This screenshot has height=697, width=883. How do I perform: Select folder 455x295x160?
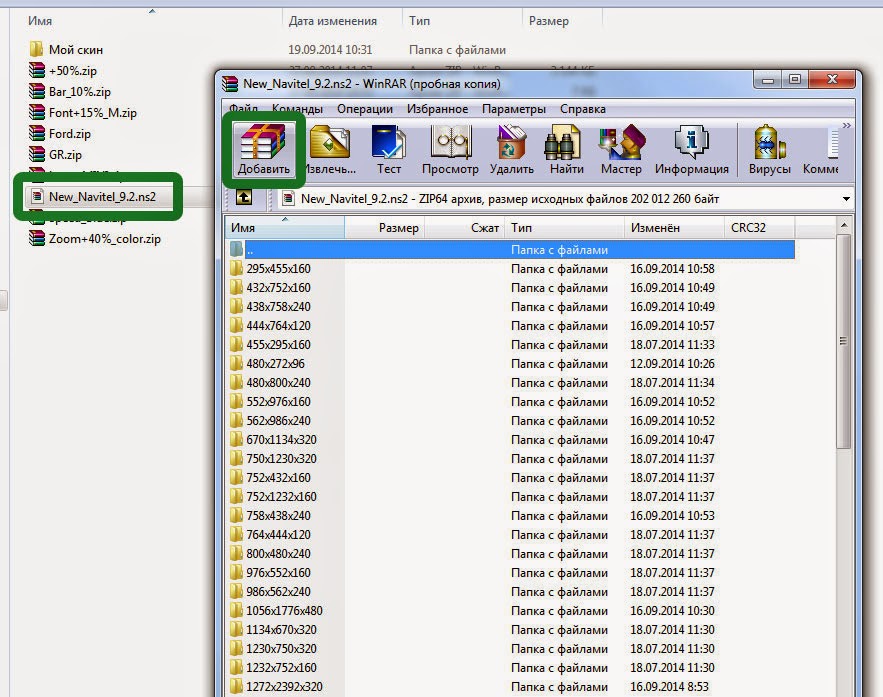pyautogui.click(x=278, y=345)
